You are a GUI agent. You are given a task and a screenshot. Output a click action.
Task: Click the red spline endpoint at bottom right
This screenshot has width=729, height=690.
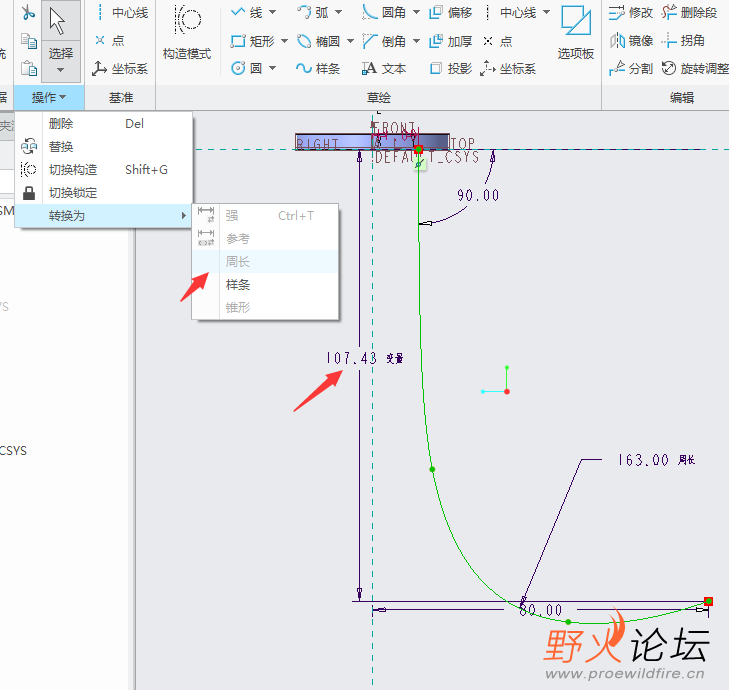tap(708, 602)
